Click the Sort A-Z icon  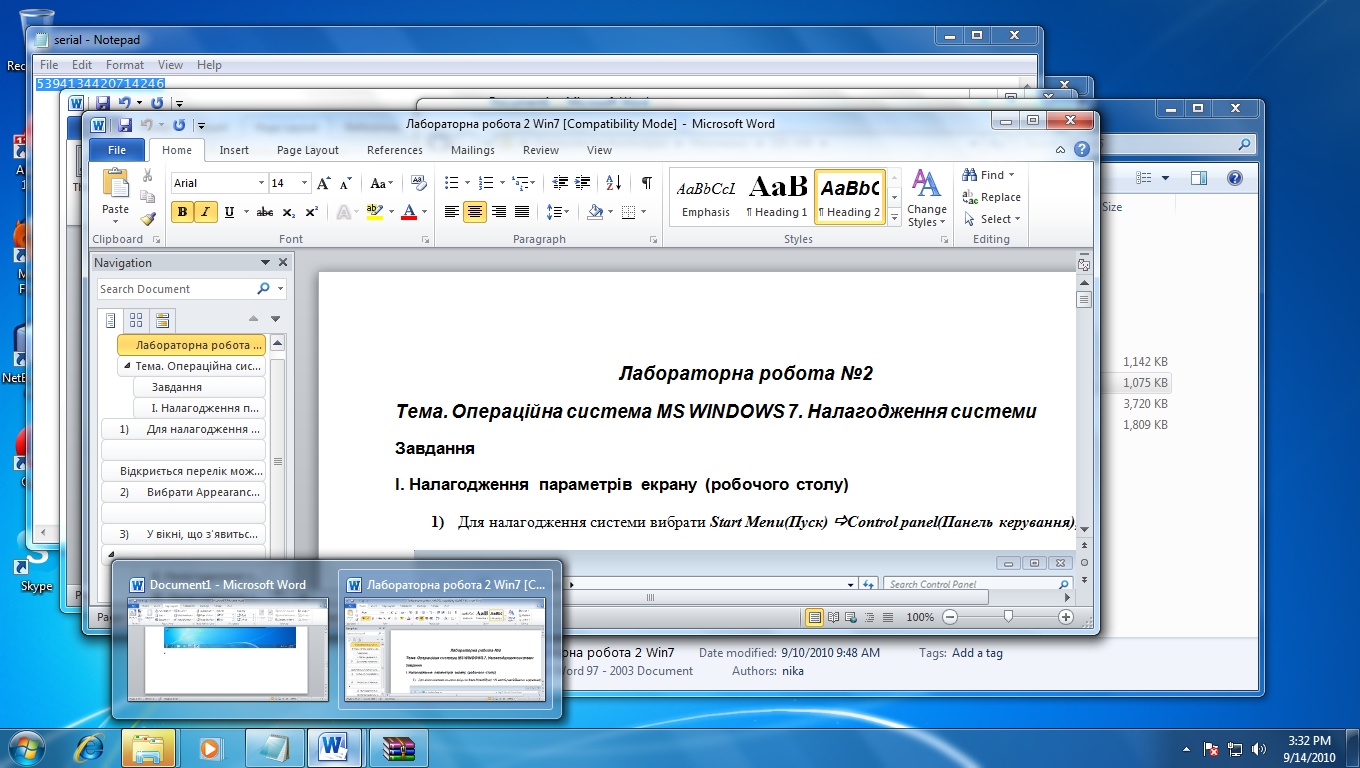point(614,183)
